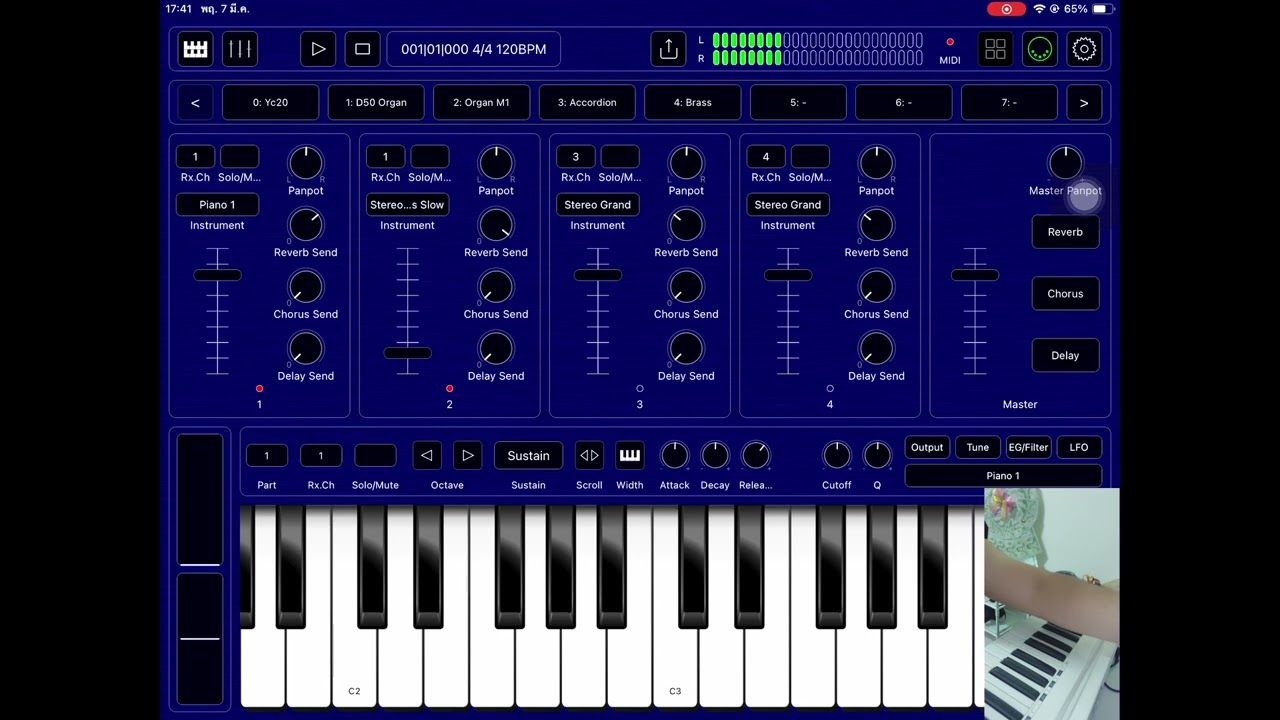Open the settings gear icon
Viewport: 1280px width, 720px height.
tap(1084, 49)
